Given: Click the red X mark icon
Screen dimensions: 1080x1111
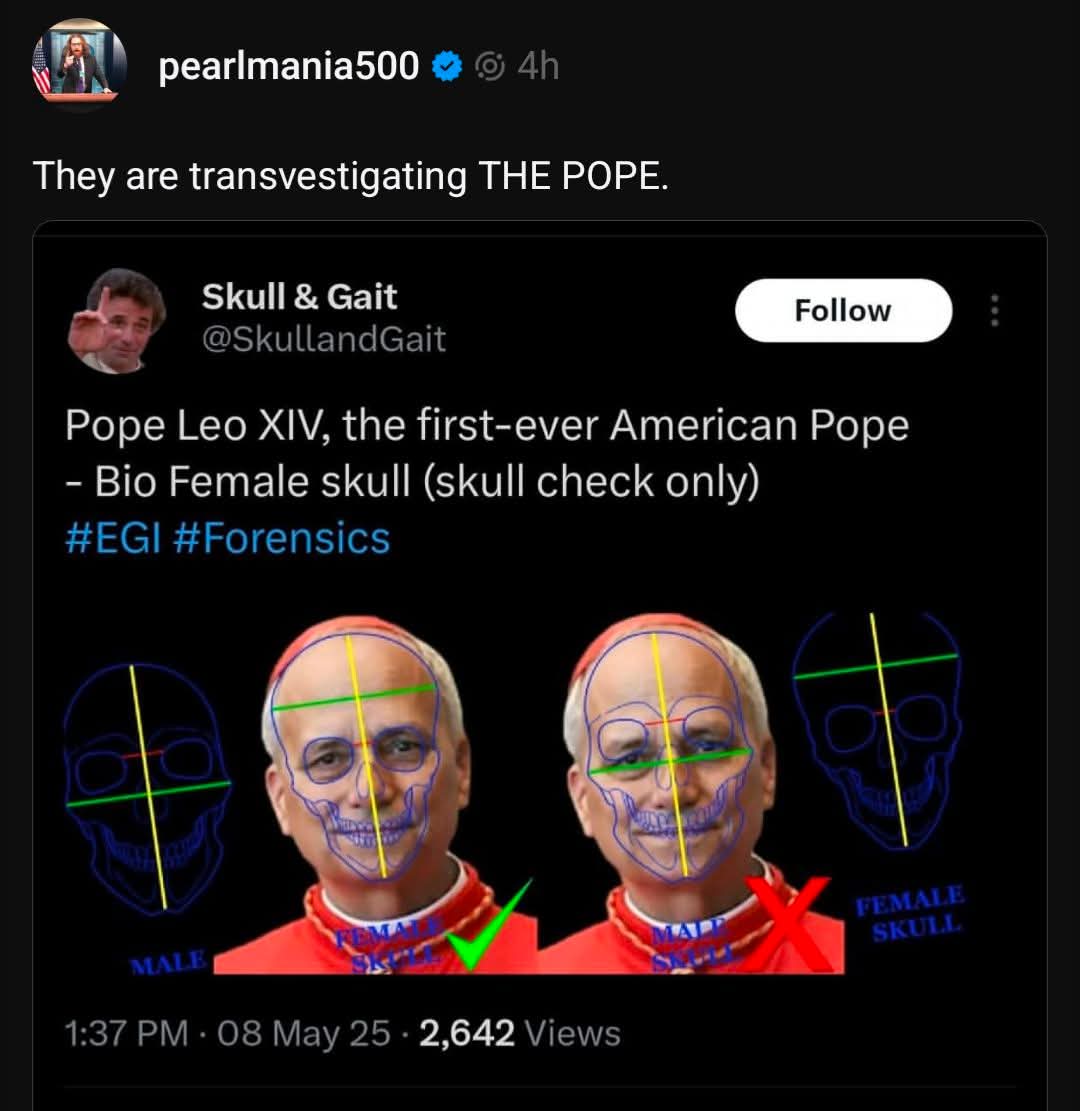Looking at the screenshot, I should coord(790,922).
